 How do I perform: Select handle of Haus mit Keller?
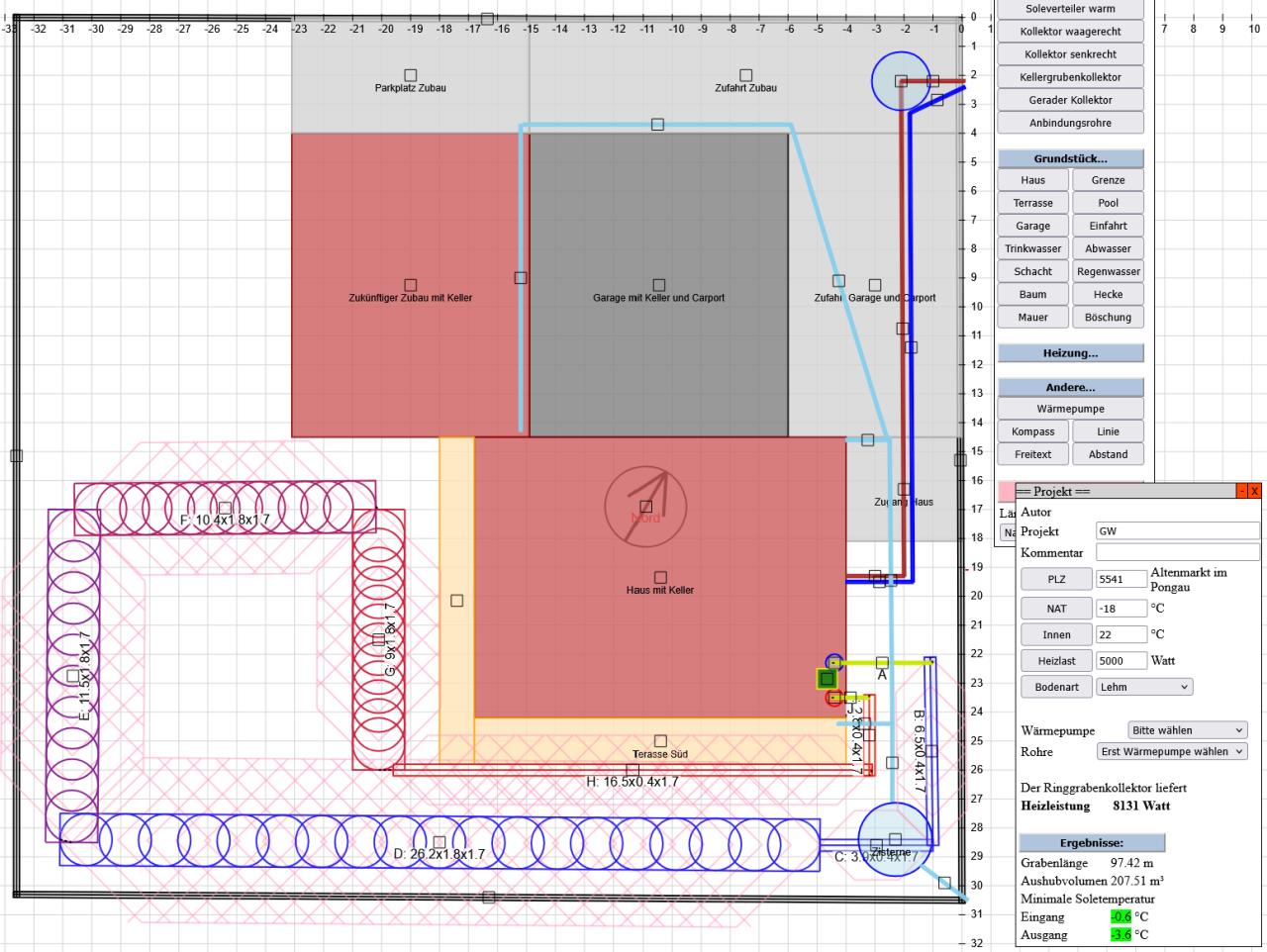tap(661, 577)
